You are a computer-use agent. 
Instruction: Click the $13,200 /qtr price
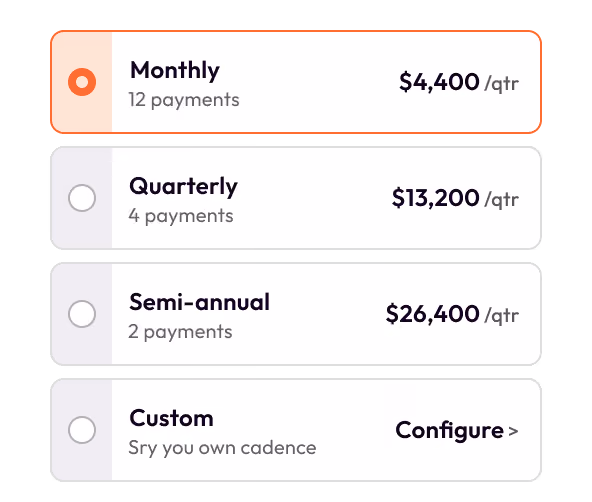click(x=455, y=198)
